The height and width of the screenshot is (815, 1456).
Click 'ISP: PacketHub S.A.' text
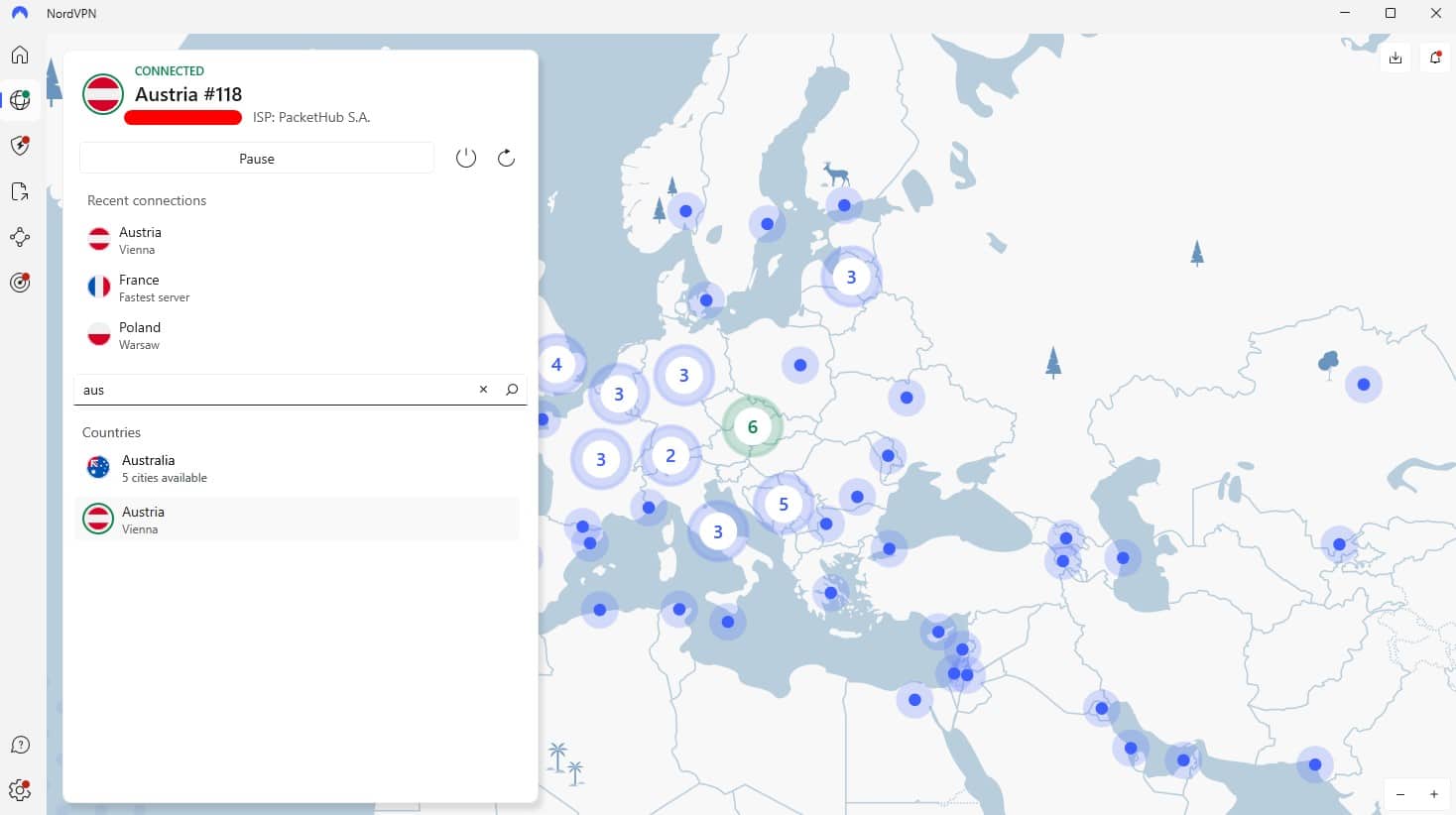311,117
